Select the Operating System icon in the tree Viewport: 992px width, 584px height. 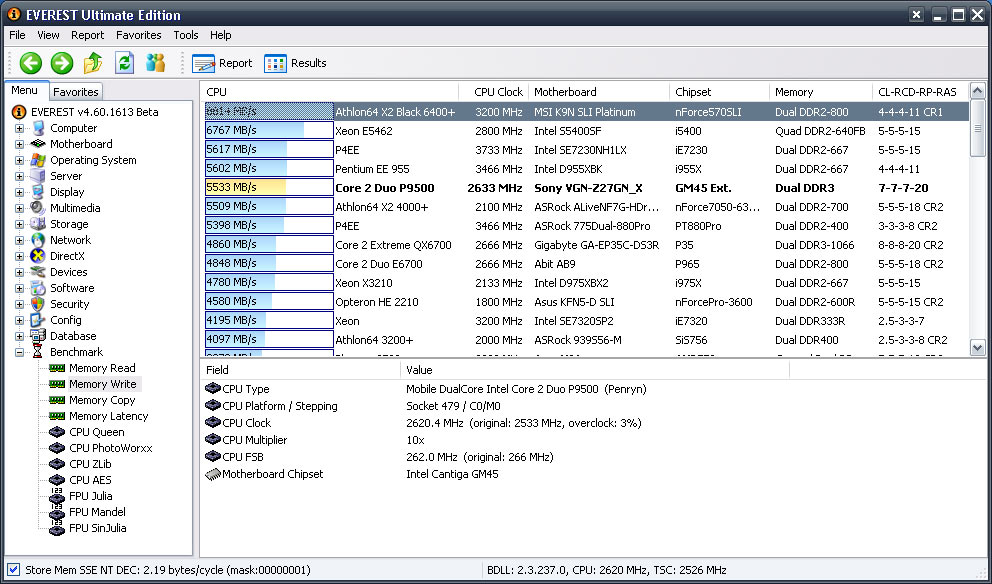click(x=38, y=160)
